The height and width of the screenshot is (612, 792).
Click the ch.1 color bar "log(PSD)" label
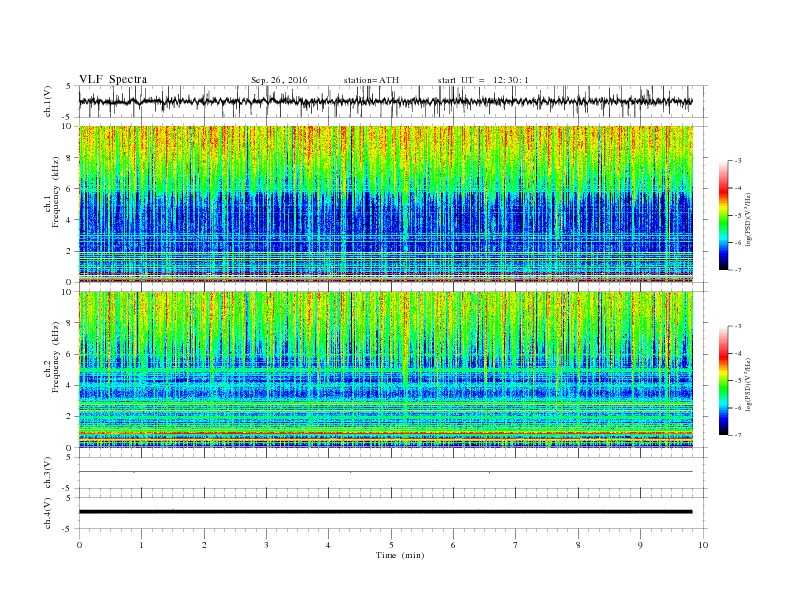pos(749,220)
